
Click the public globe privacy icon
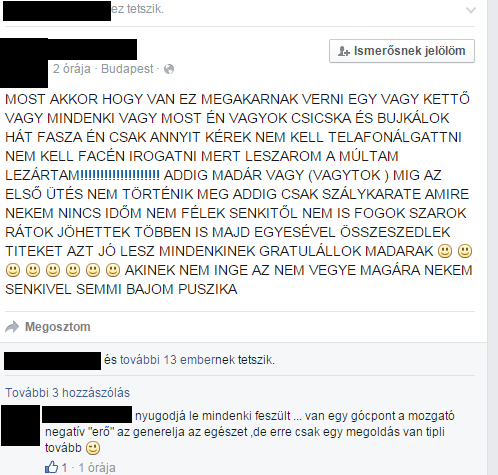[169, 69]
